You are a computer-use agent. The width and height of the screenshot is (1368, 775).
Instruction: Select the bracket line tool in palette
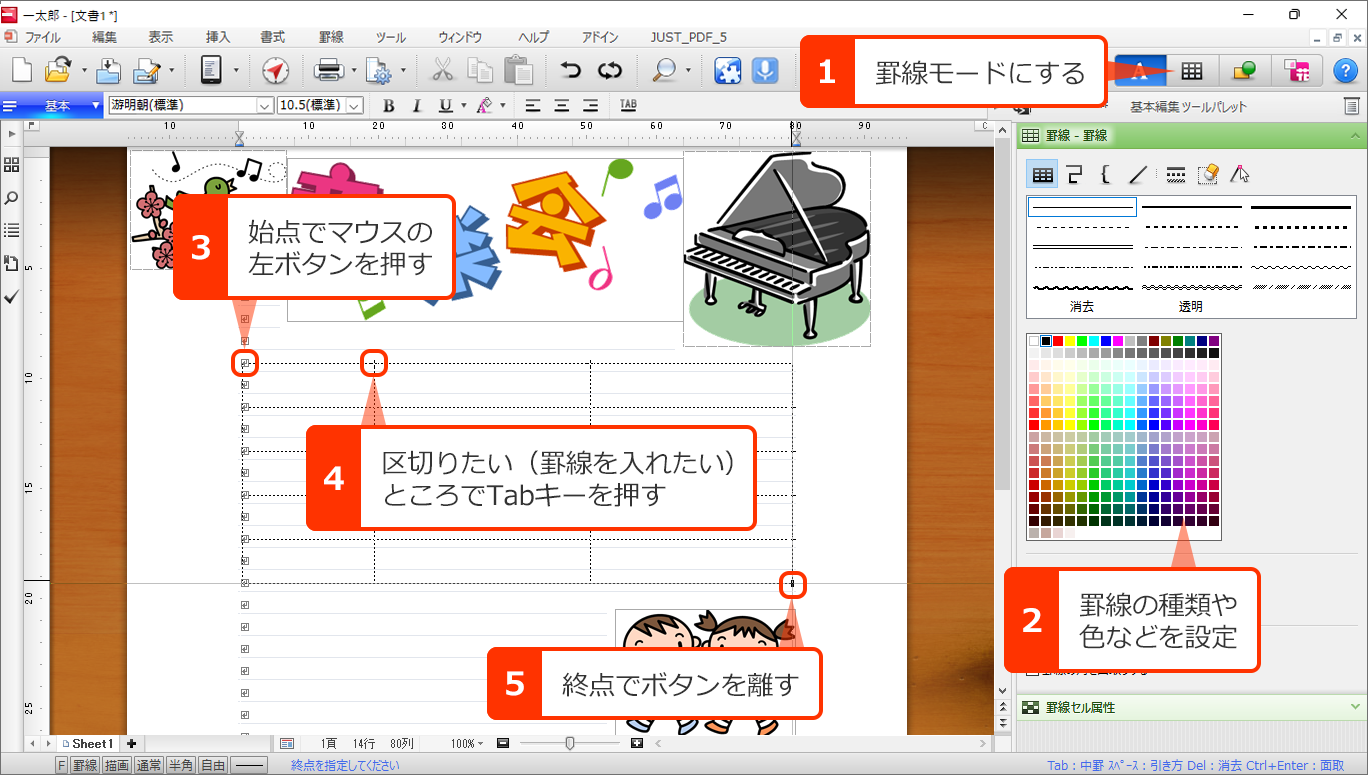[1105, 175]
